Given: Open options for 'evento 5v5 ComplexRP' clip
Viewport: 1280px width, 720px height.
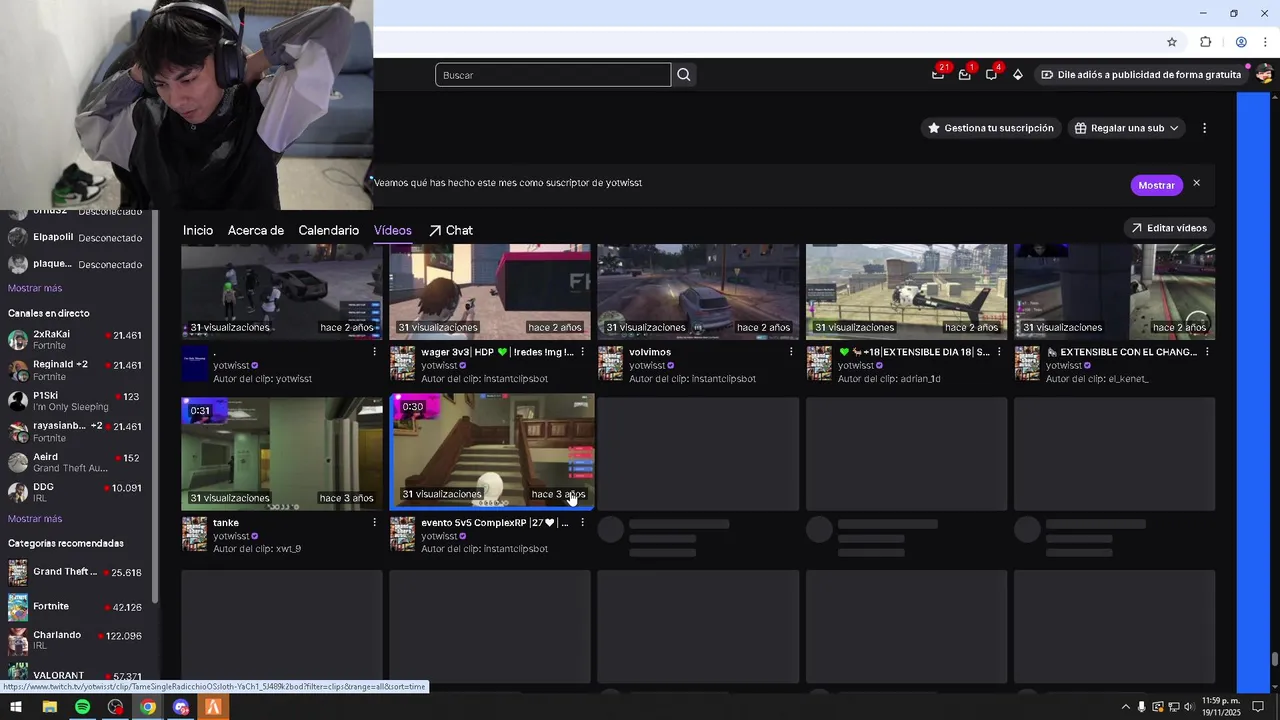Looking at the screenshot, I should click(583, 523).
